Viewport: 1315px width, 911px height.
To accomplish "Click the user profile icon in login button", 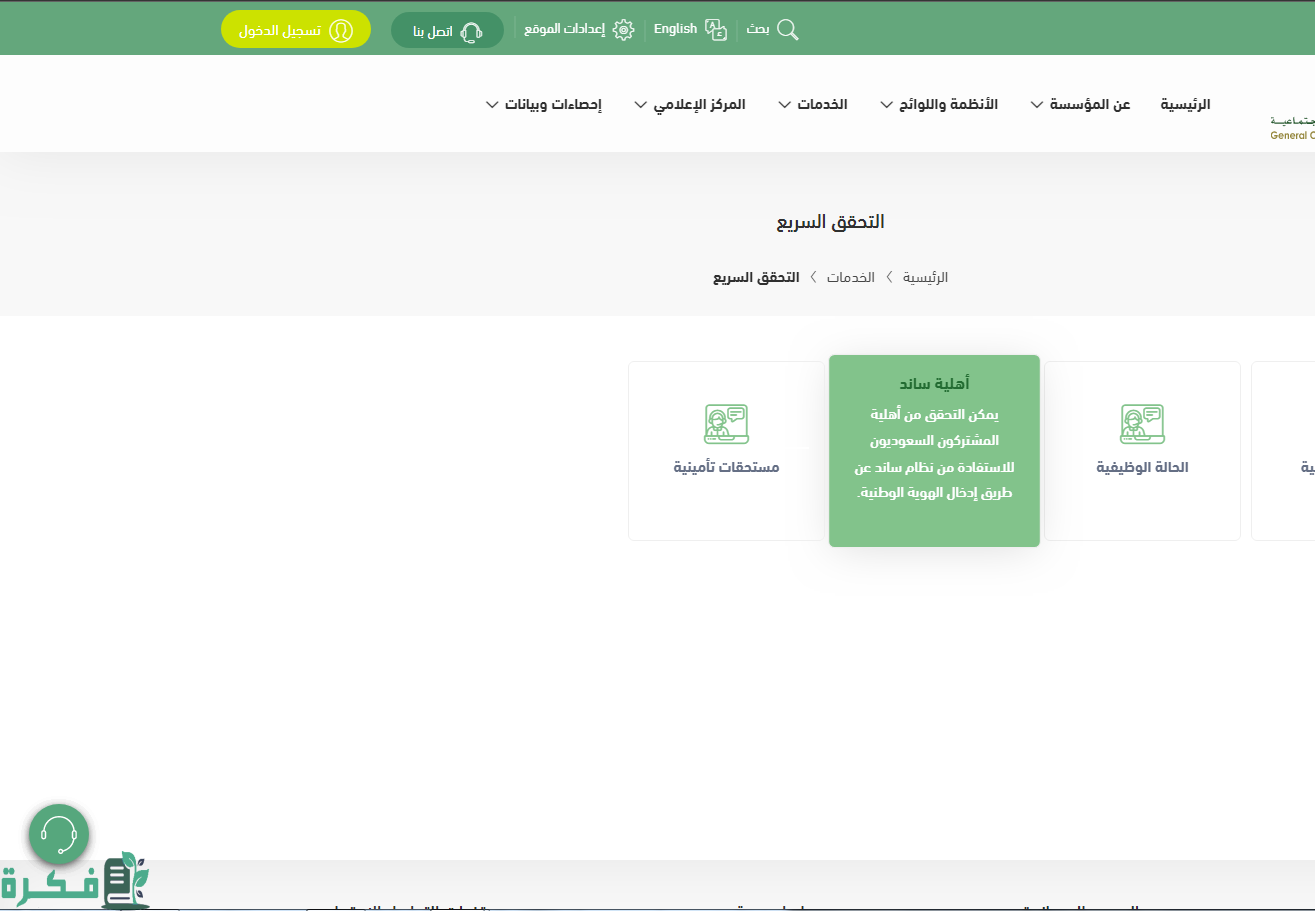I will pyautogui.click(x=341, y=30).
